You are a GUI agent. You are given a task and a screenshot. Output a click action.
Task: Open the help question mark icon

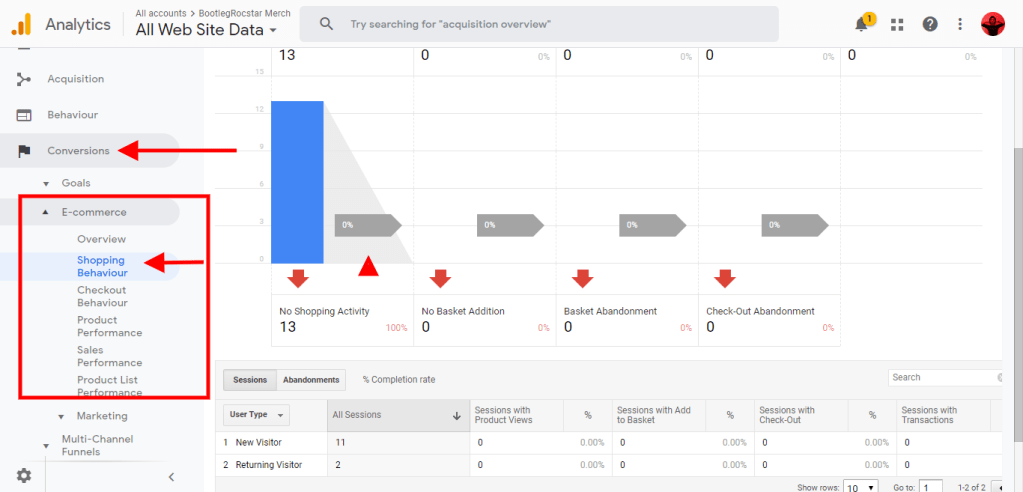coord(930,24)
